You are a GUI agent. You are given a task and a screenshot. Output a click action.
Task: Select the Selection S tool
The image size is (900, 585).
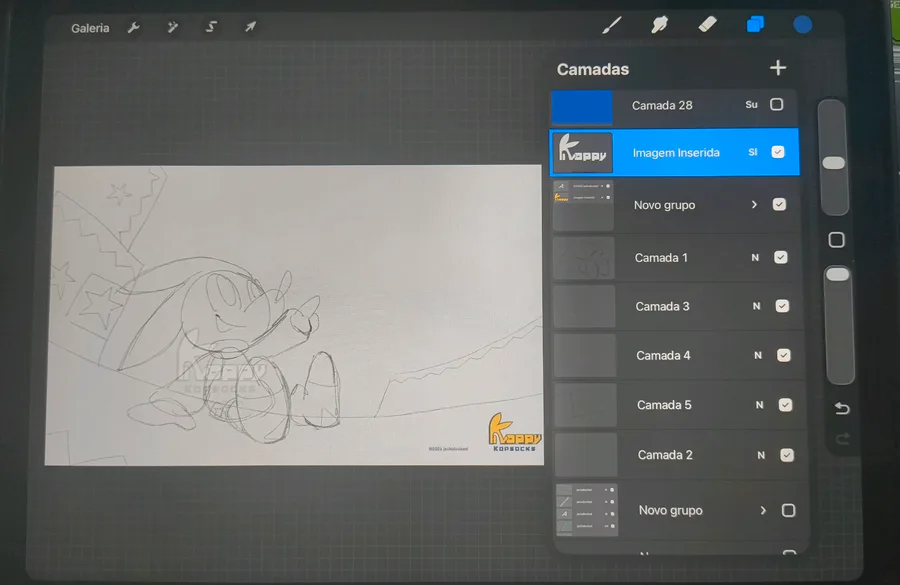[211, 26]
